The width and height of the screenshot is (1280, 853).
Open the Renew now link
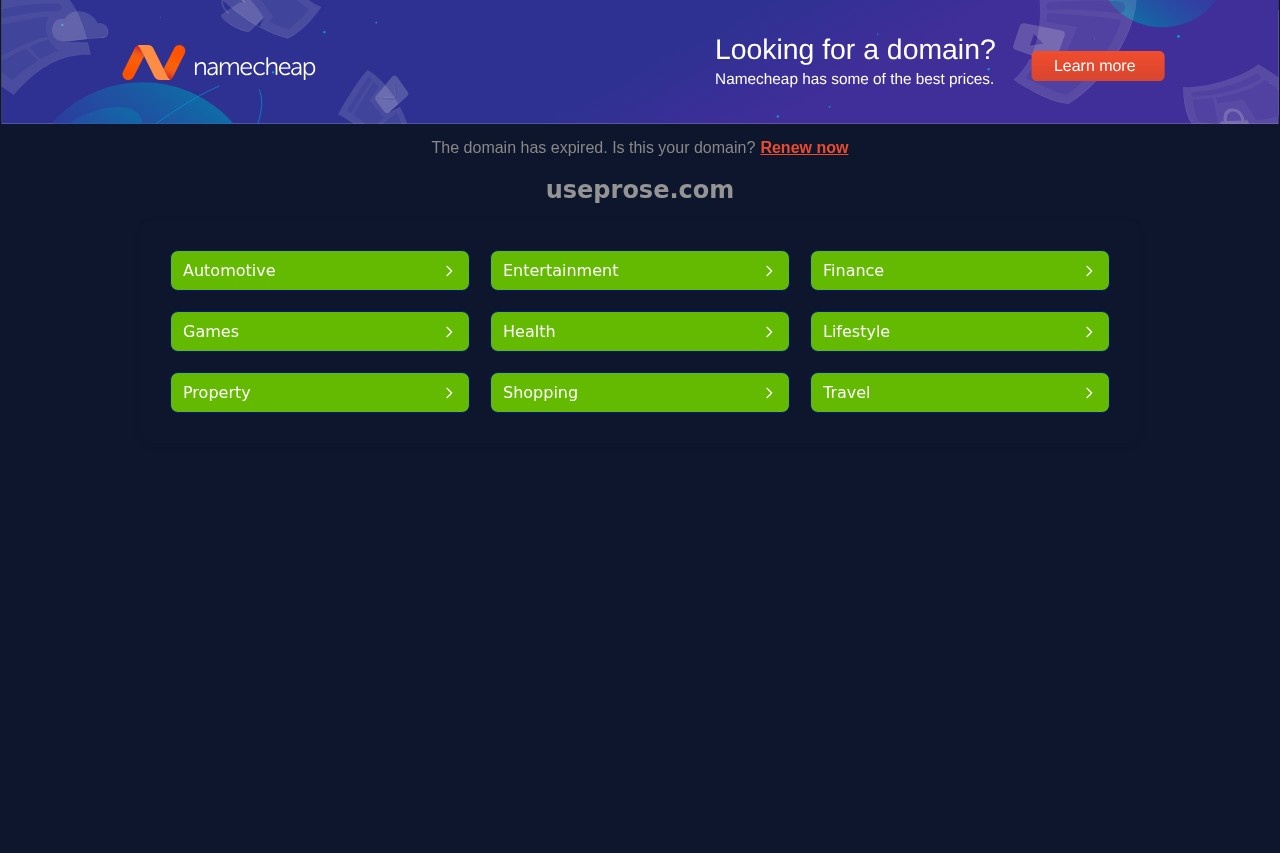(x=804, y=147)
